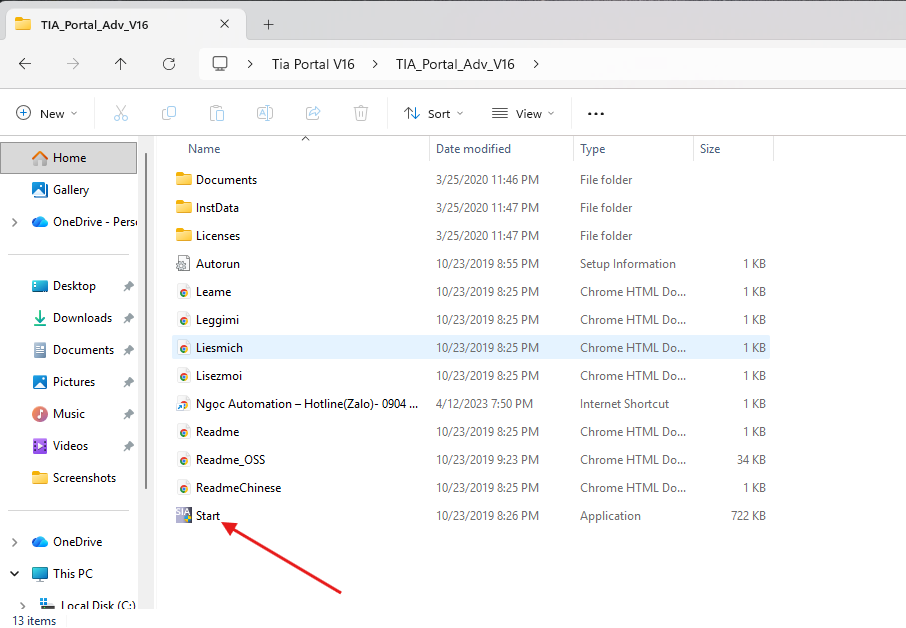The image size is (906, 628).
Task: Refresh the current folder view
Action: [x=169, y=64]
